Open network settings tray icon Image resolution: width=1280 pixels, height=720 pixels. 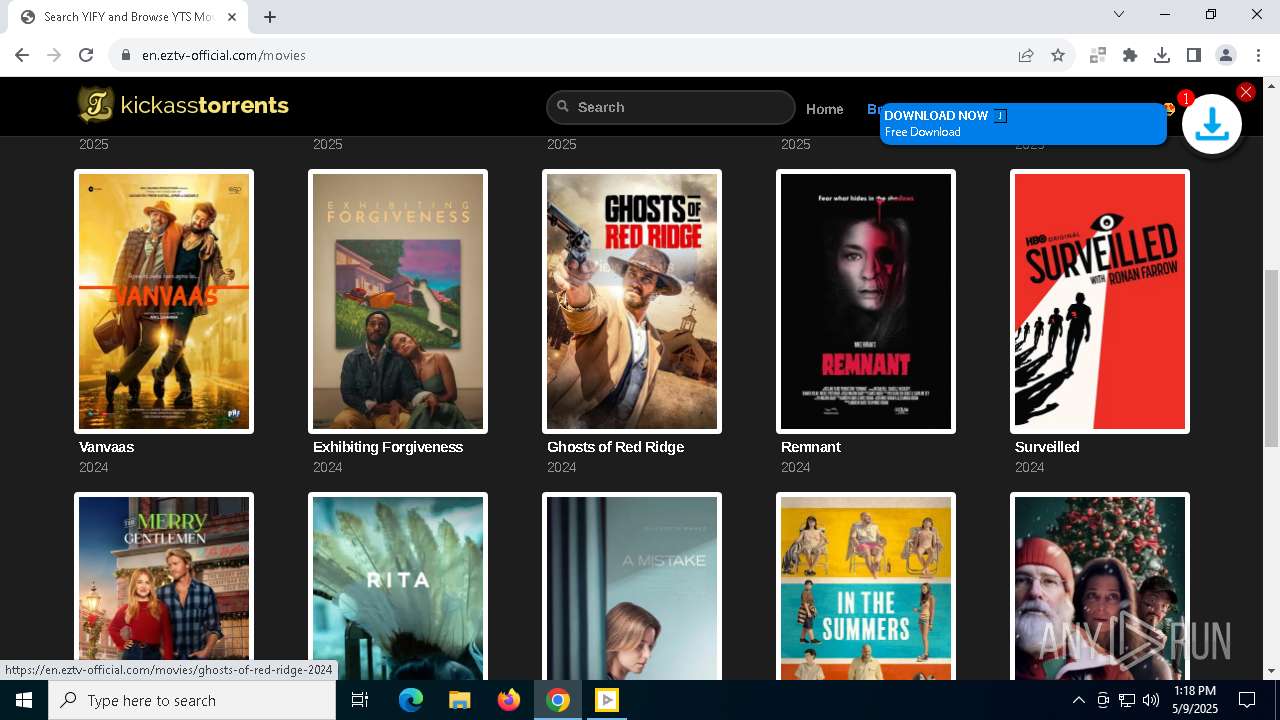coord(1127,700)
